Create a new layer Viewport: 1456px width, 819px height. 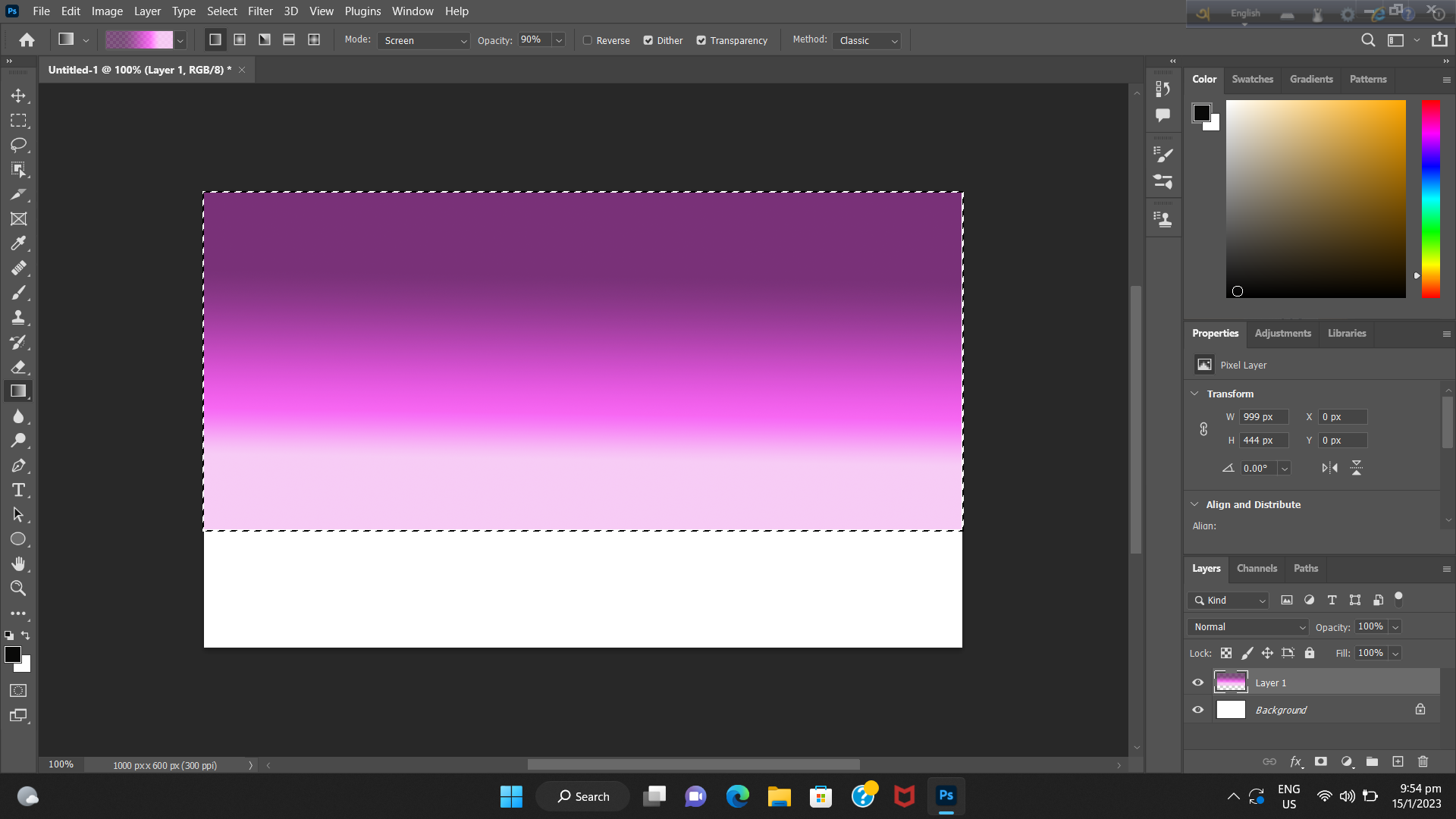click(1398, 761)
